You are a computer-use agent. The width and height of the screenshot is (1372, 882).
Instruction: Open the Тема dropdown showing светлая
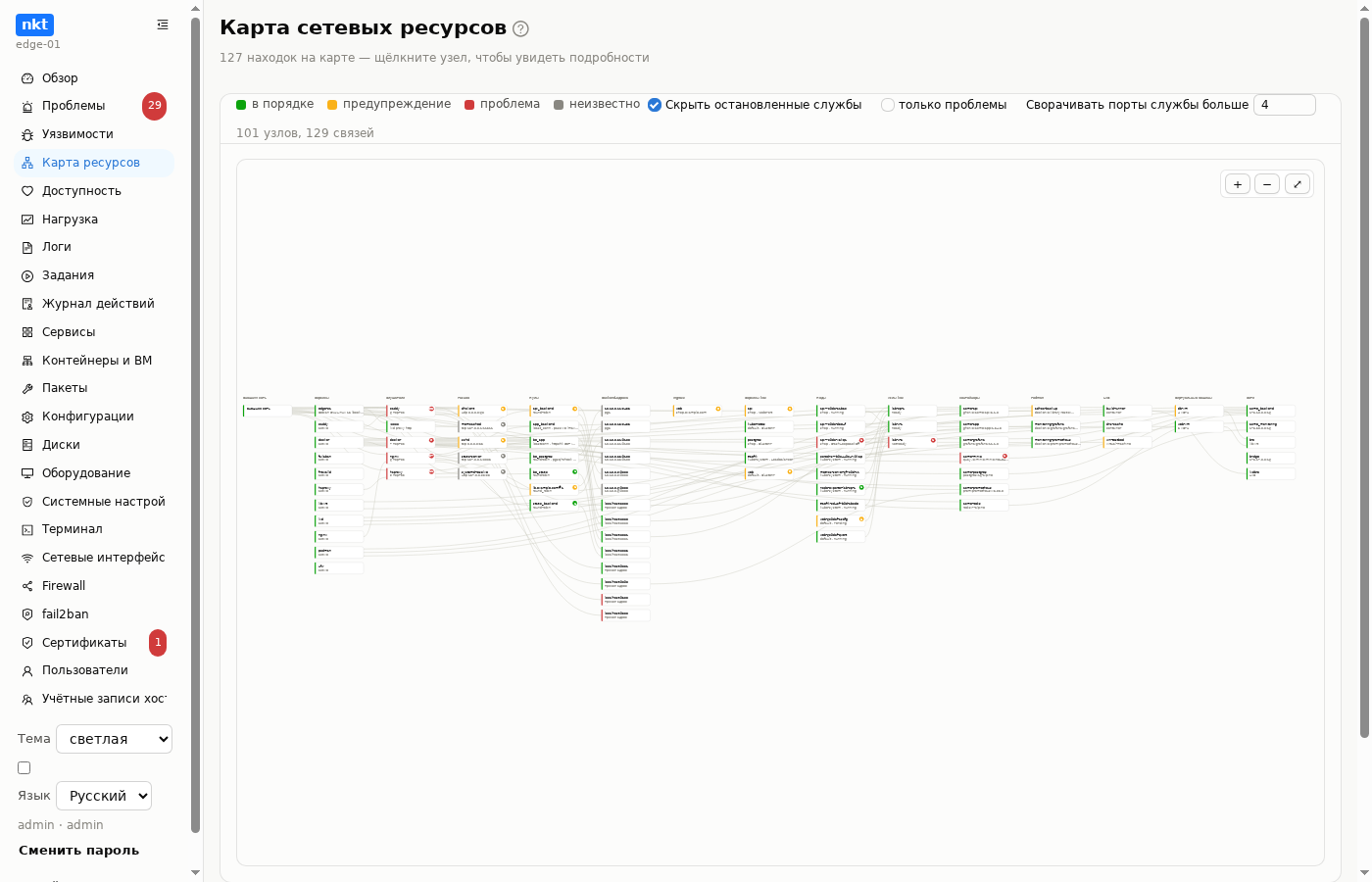tap(114, 739)
